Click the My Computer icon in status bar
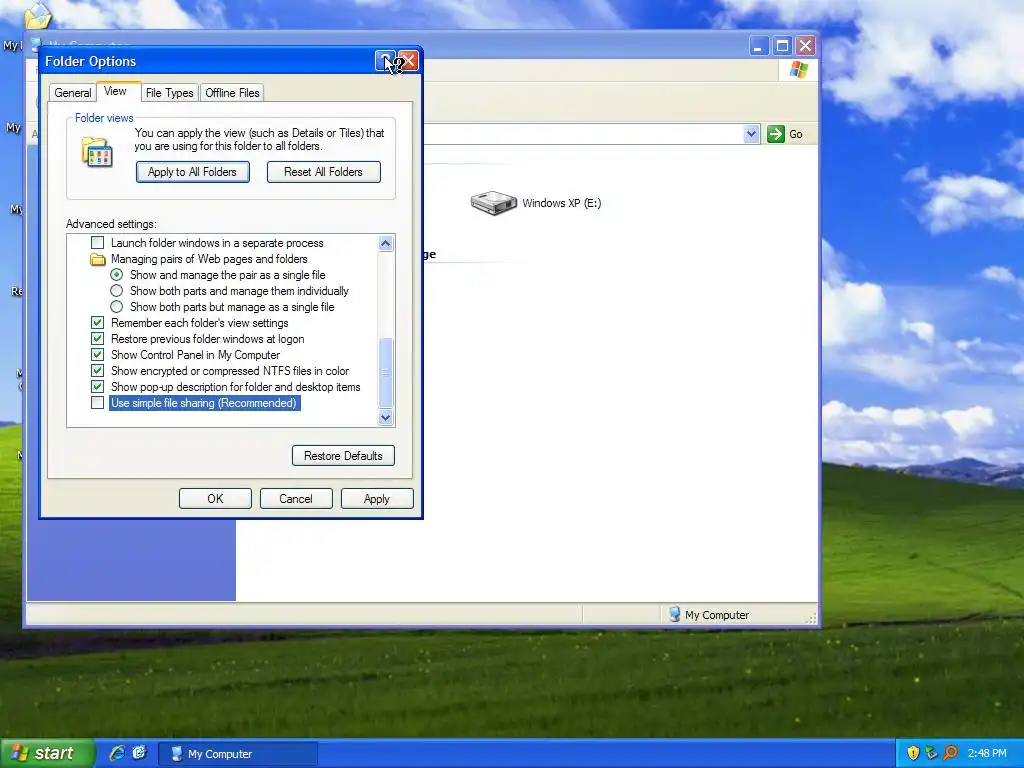 point(675,615)
